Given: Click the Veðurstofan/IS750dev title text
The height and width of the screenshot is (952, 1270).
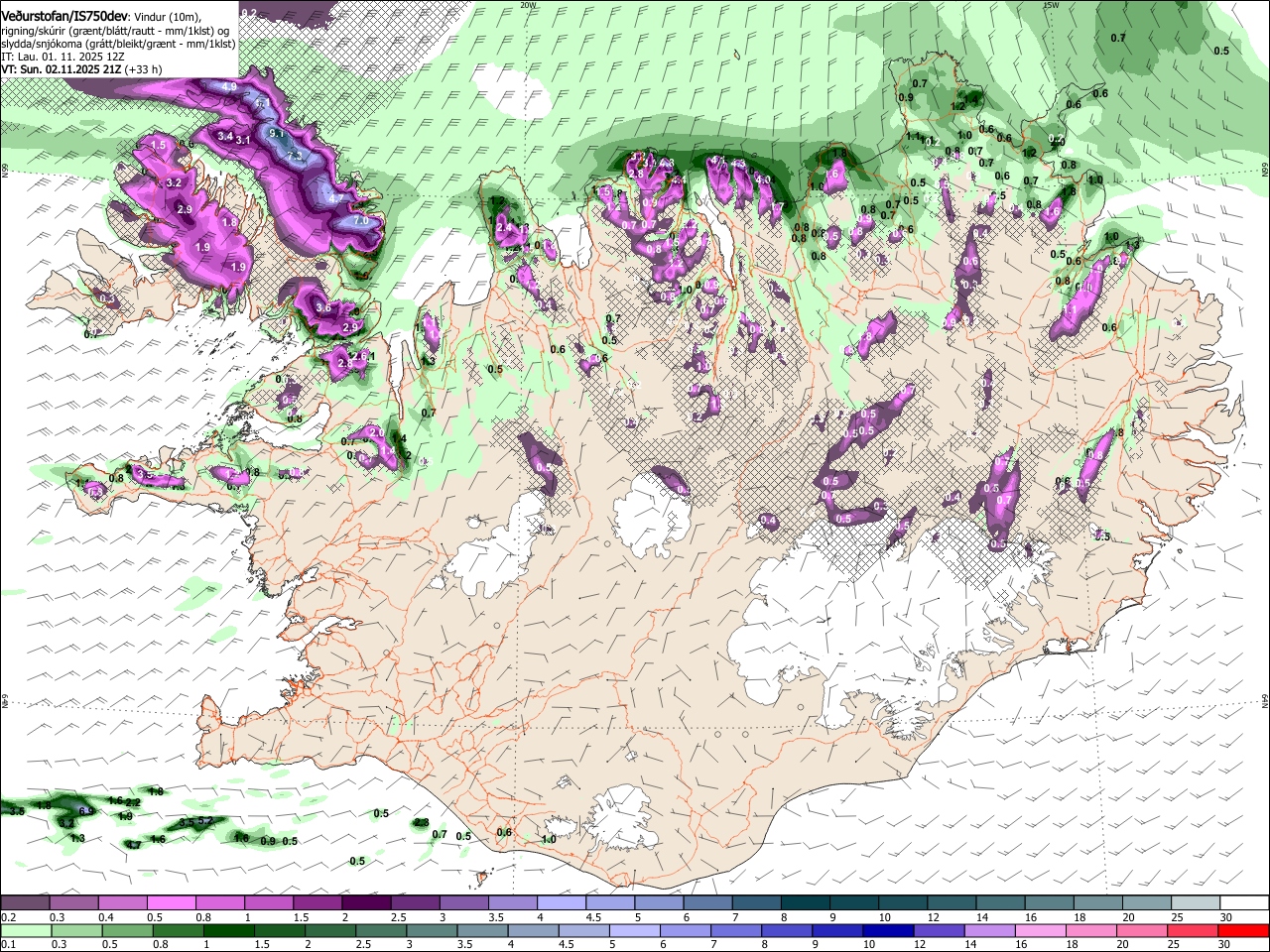Looking at the screenshot, I should (x=65, y=15).
